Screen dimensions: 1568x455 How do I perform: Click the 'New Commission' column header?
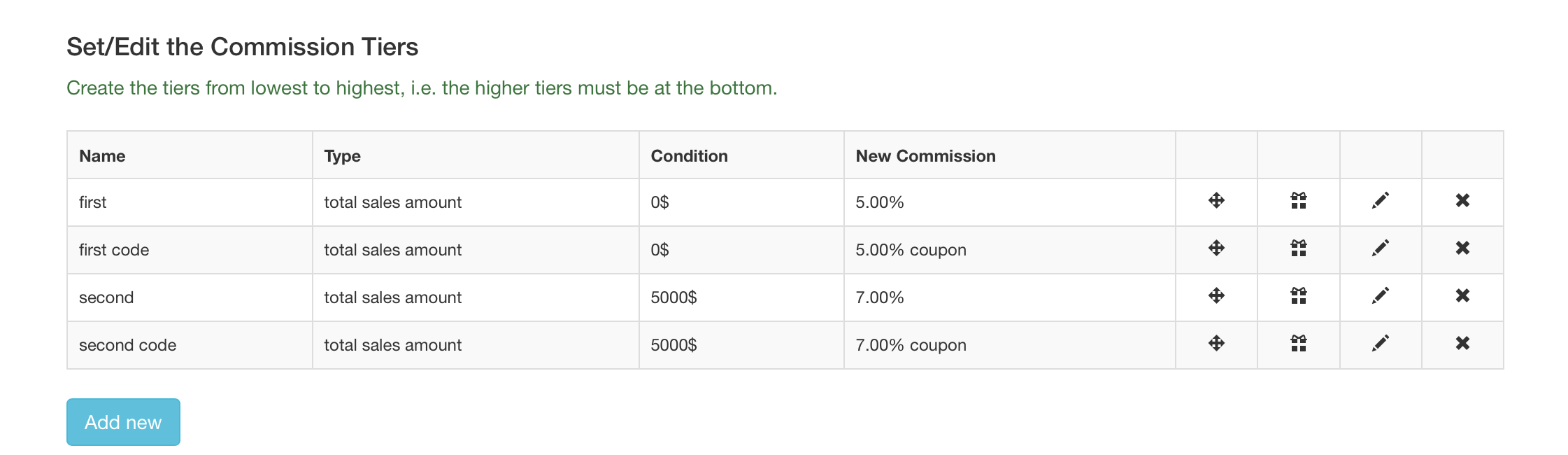(925, 156)
